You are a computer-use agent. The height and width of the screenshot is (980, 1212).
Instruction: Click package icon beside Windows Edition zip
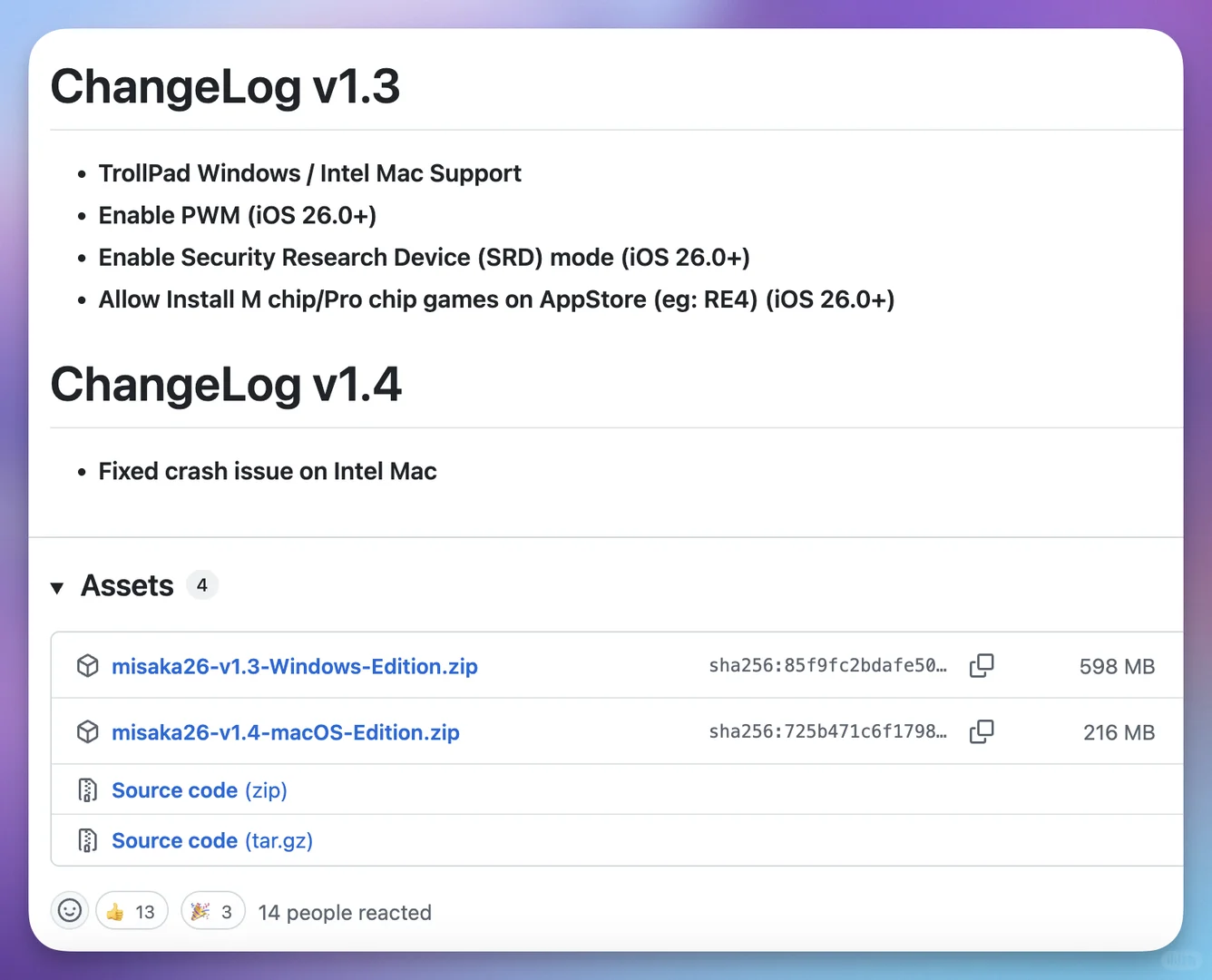point(88,666)
